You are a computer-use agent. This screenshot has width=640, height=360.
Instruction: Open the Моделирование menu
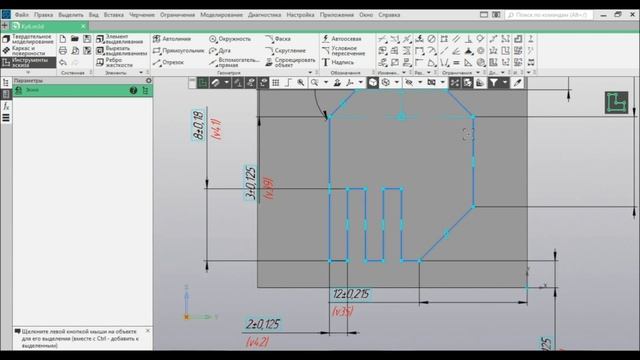click(x=221, y=15)
